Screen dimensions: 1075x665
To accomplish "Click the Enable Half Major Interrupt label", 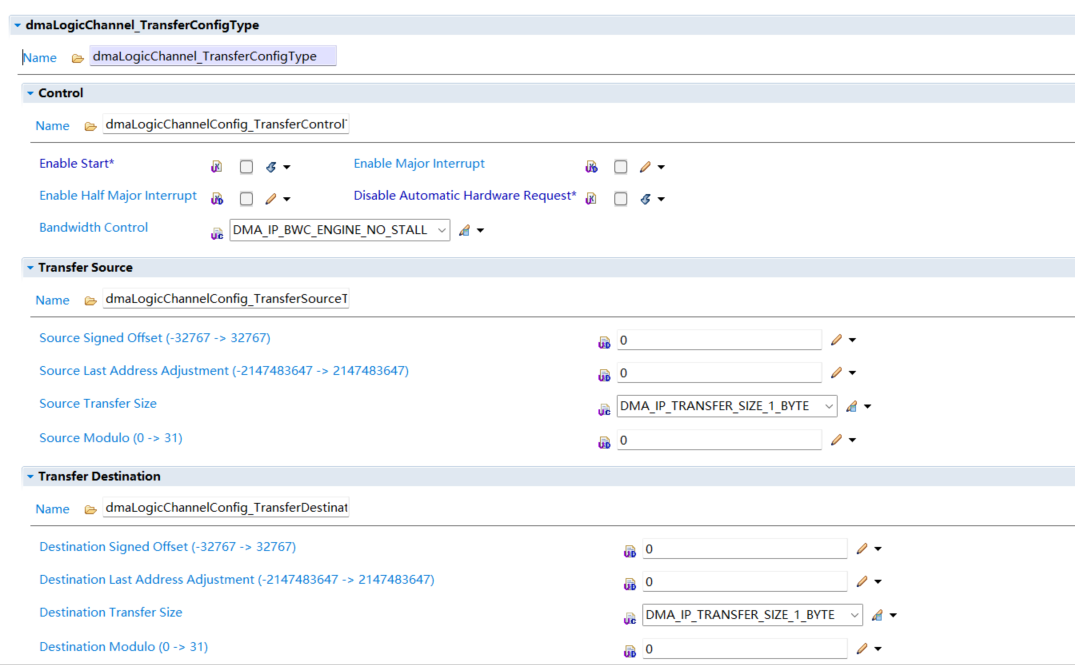I will point(118,196).
